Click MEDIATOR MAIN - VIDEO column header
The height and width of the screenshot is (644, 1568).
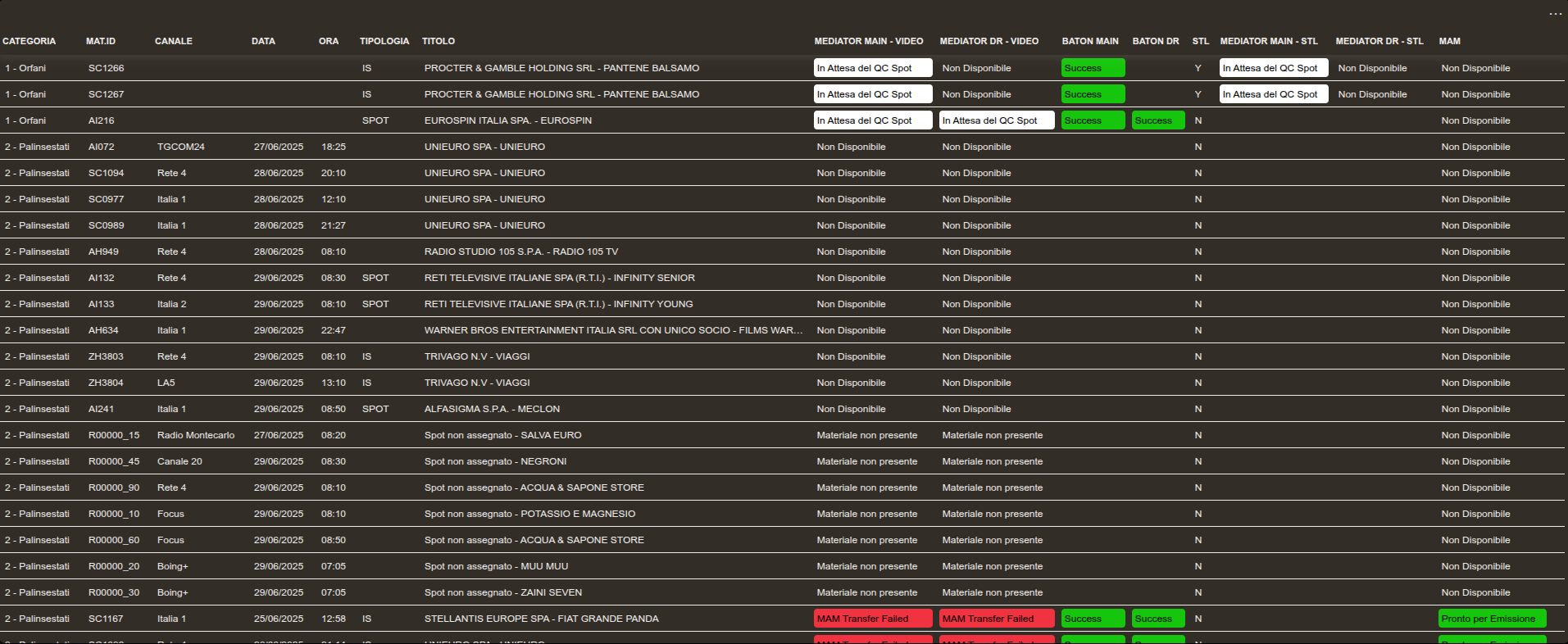click(869, 41)
